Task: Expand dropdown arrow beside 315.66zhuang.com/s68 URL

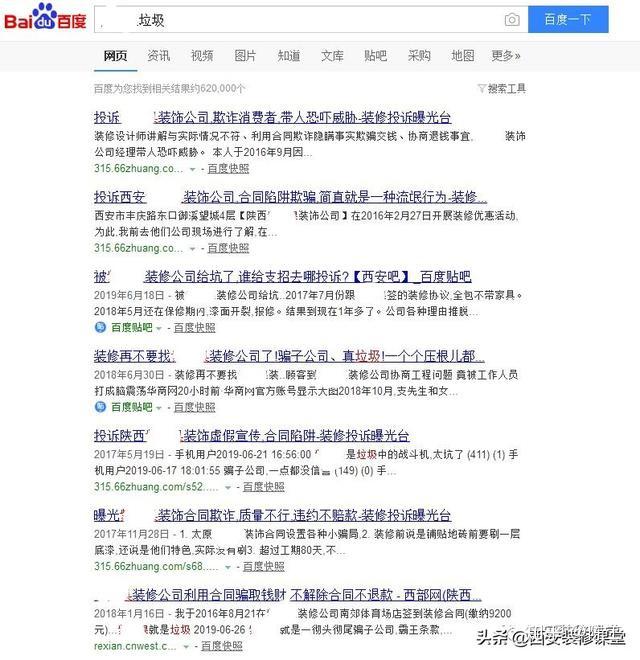Action: click(228, 567)
